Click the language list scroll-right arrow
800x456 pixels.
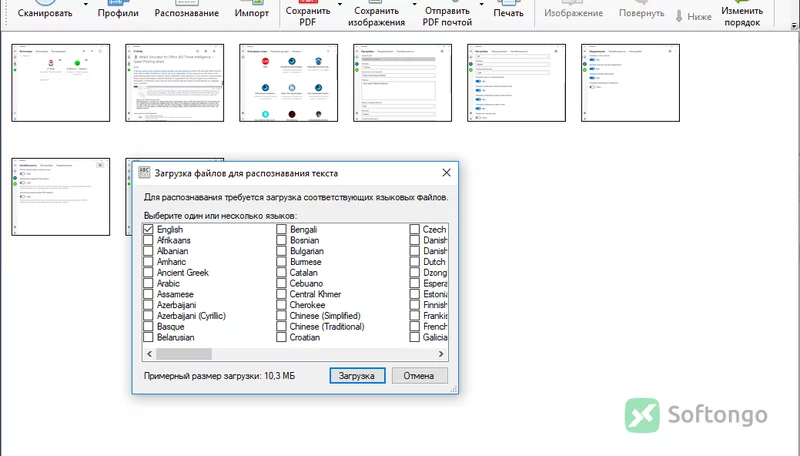441,353
